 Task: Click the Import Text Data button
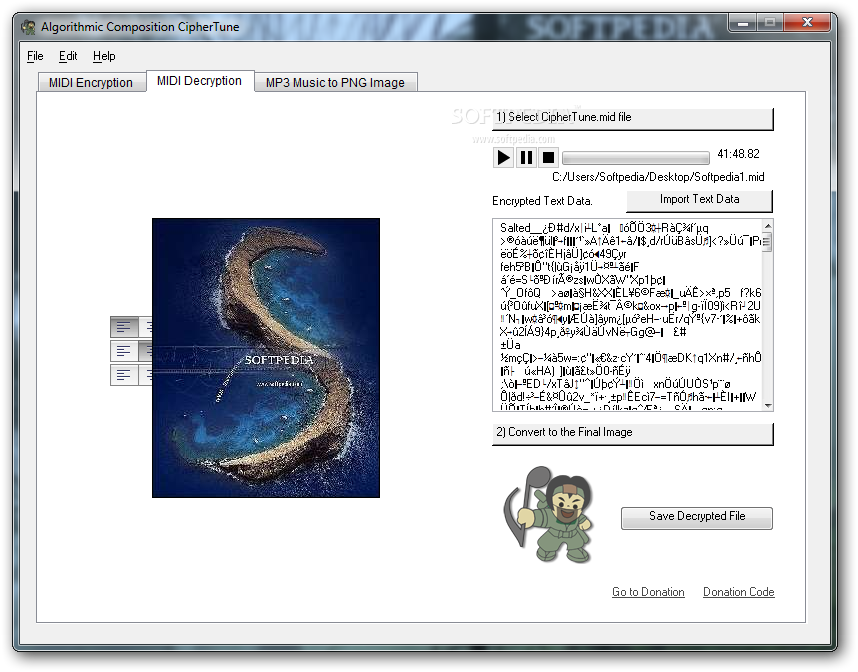point(699,200)
